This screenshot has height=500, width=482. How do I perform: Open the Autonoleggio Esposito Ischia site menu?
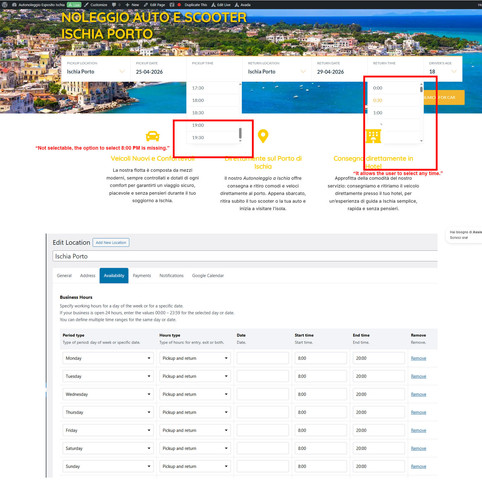pyautogui.click(x=38, y=5)
